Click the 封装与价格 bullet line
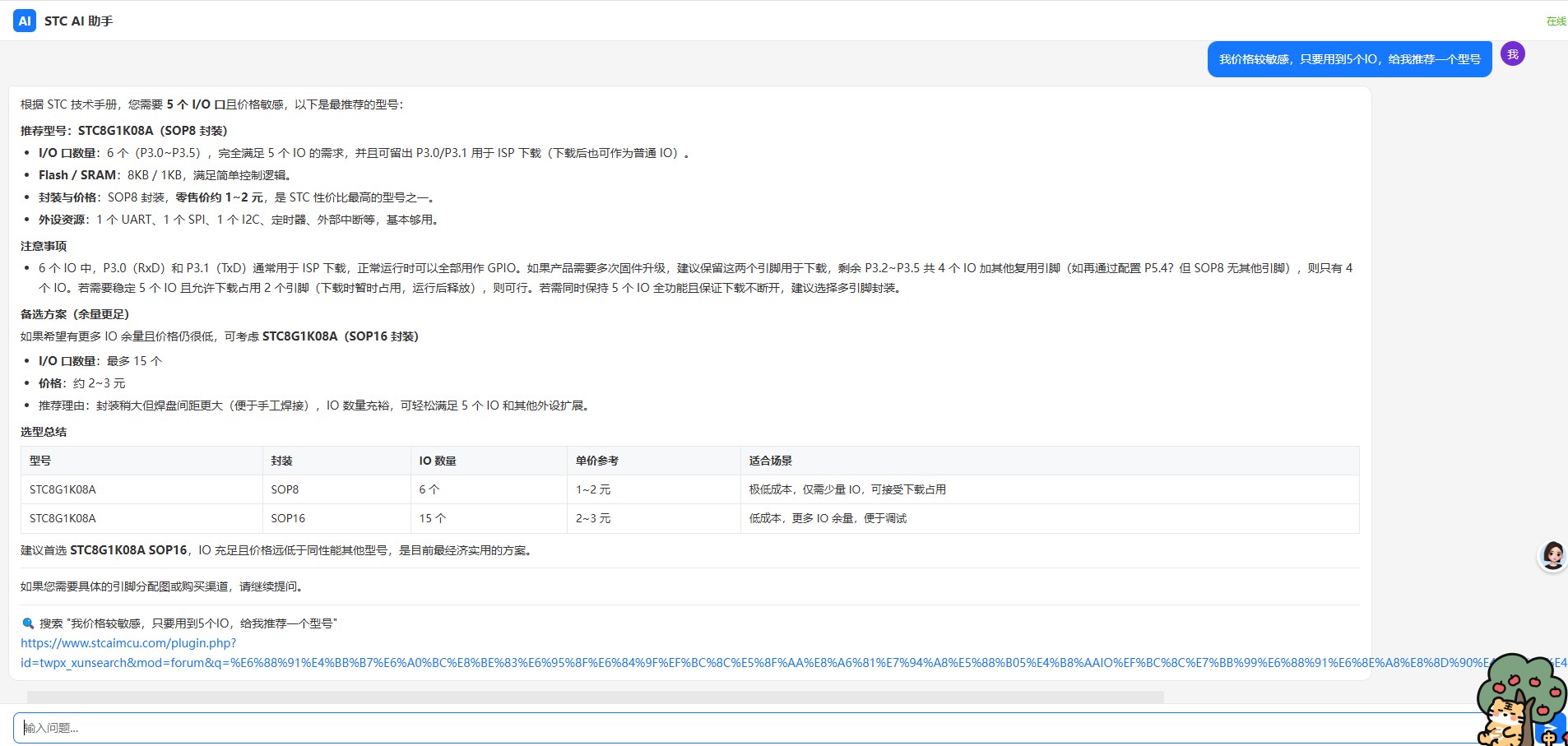Image resolution: width=1568 pixels, height=746 pixels. (239, 197)
